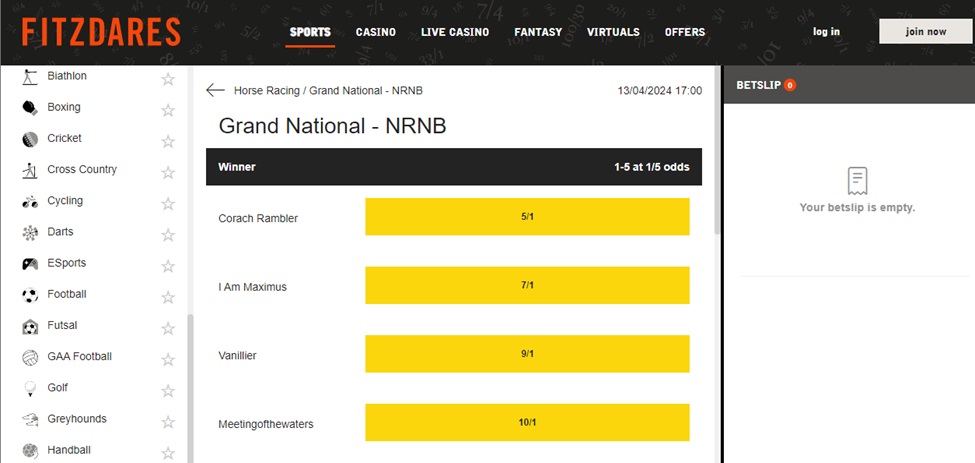Star Greyhounds as a favorite
Viewport: 975px width, 463px height.
coord(168,420)
